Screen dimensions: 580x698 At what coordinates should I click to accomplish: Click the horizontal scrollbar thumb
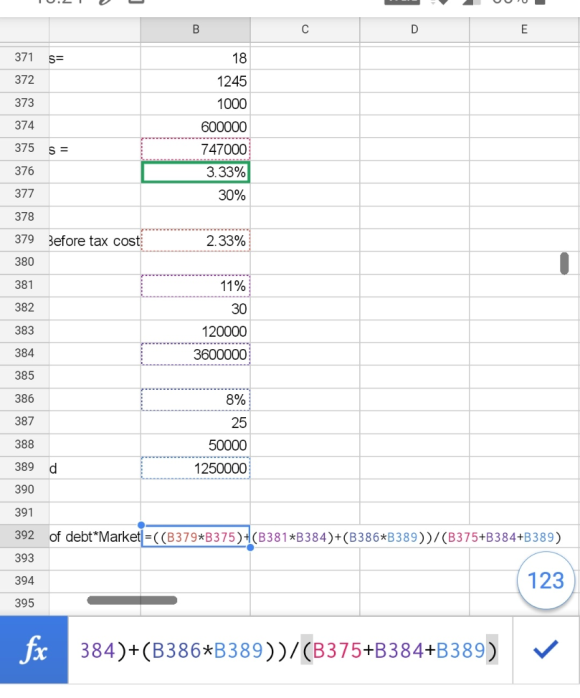coord(132,601)
